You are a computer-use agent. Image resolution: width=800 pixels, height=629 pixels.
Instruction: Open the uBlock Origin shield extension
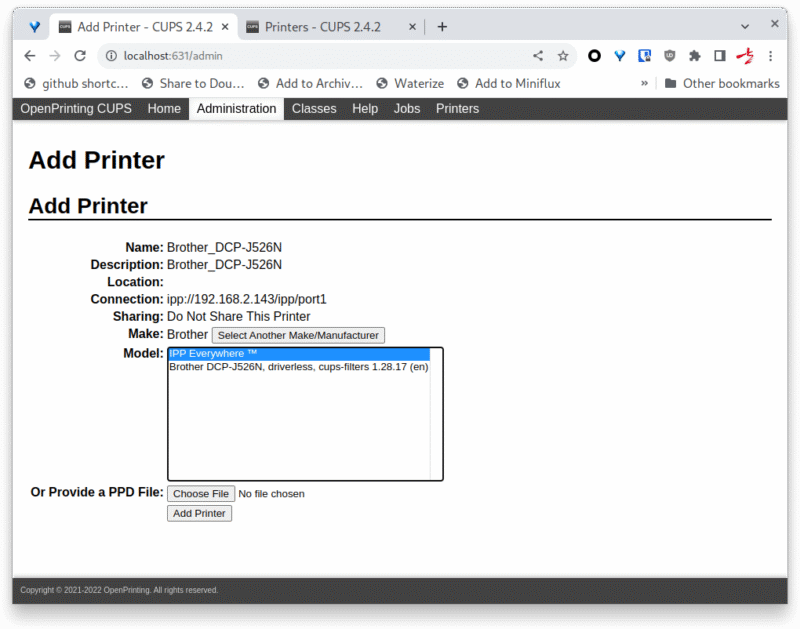(x=670, y=56)
